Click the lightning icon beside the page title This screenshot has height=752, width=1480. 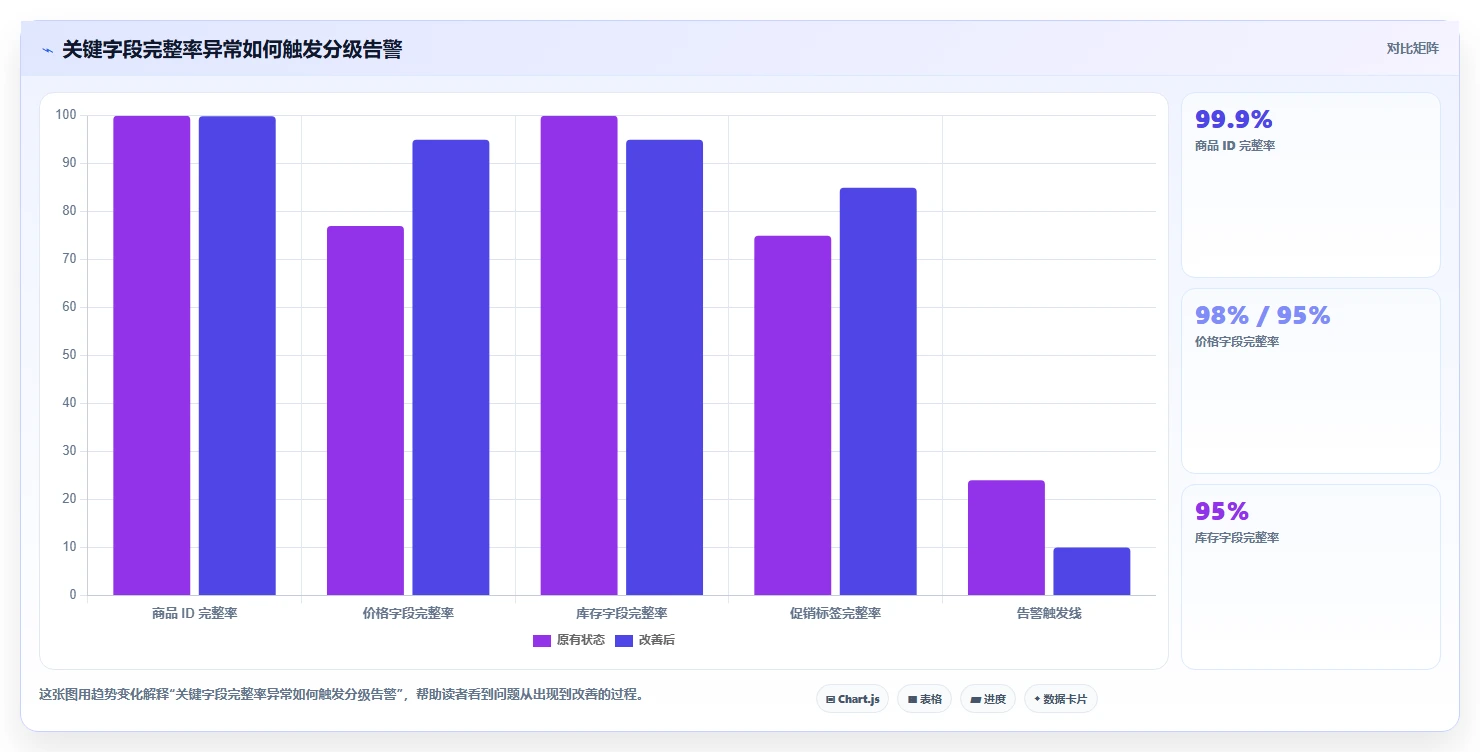(47, 49)
